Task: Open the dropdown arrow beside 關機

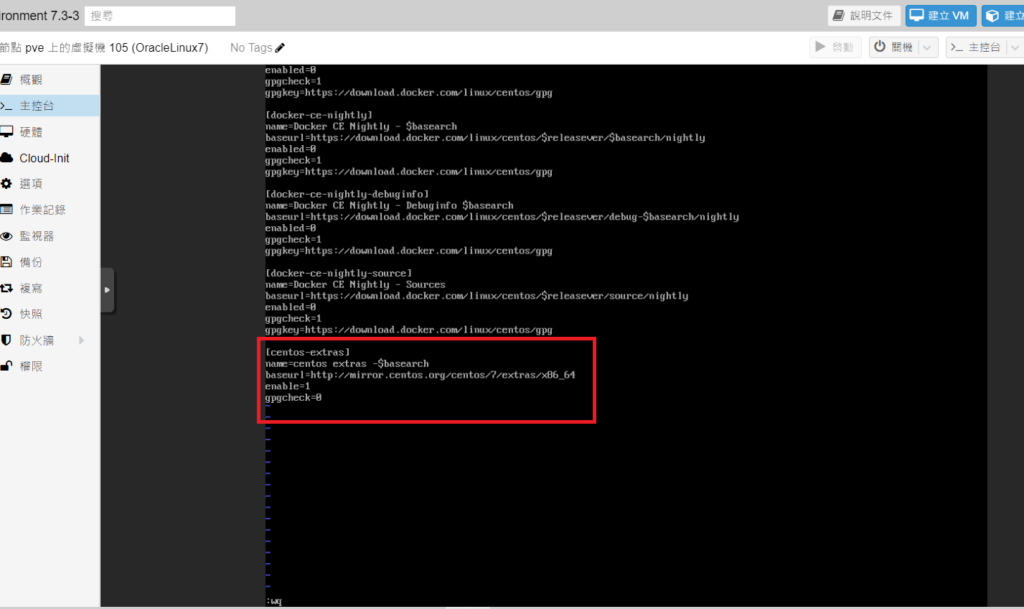Action: click(928, 47)
